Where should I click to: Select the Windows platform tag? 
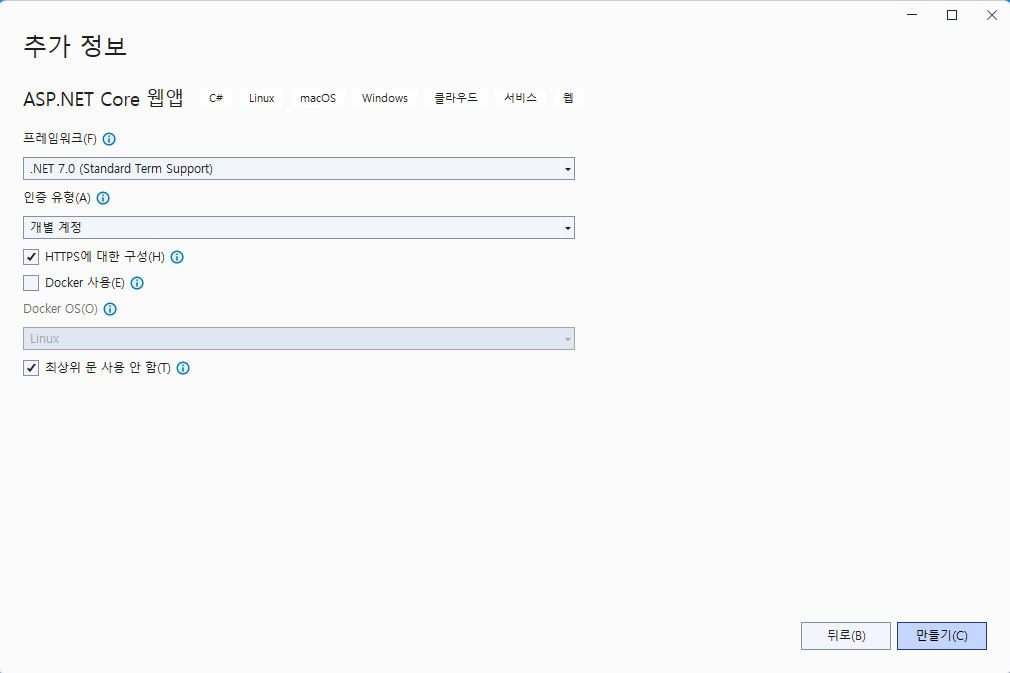point(385,98)
